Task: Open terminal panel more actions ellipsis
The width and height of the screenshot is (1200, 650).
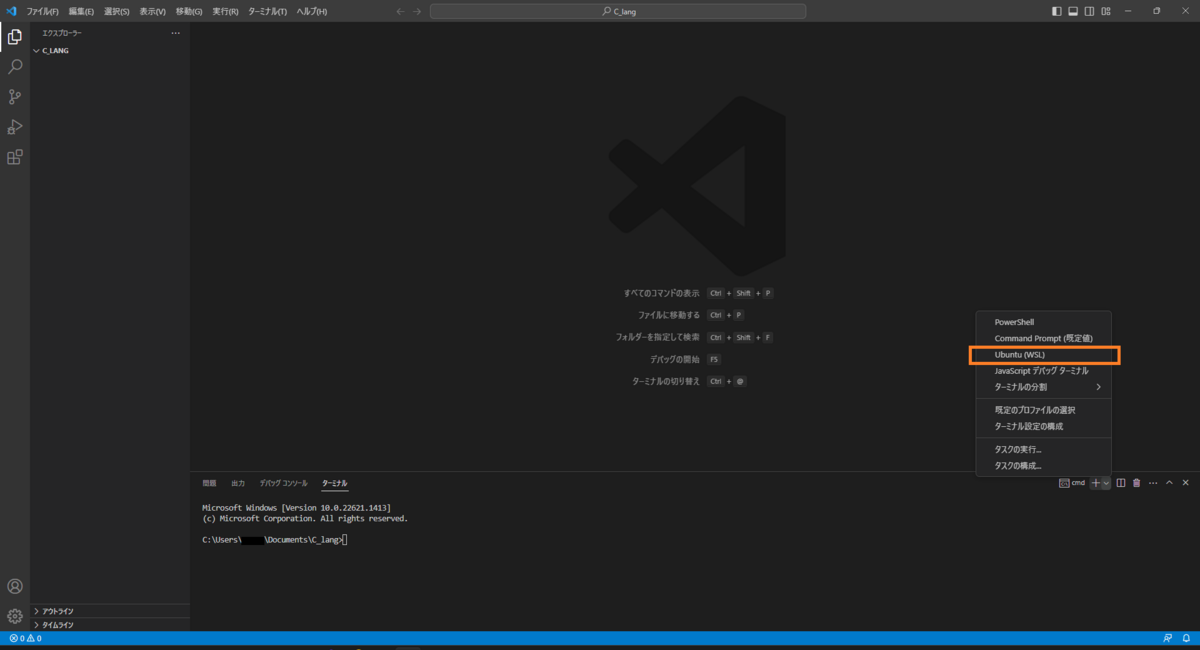Action: (x=1152, y=483)
